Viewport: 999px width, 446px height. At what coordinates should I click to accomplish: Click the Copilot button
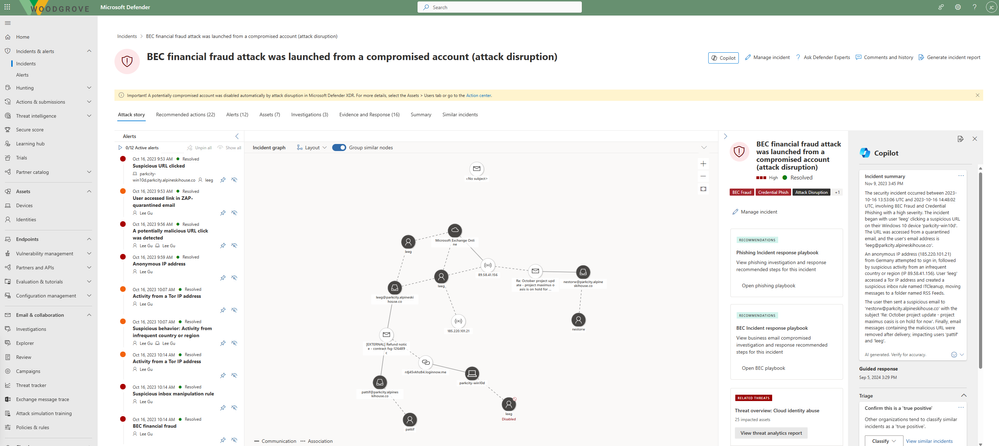(x=723, y=57)
